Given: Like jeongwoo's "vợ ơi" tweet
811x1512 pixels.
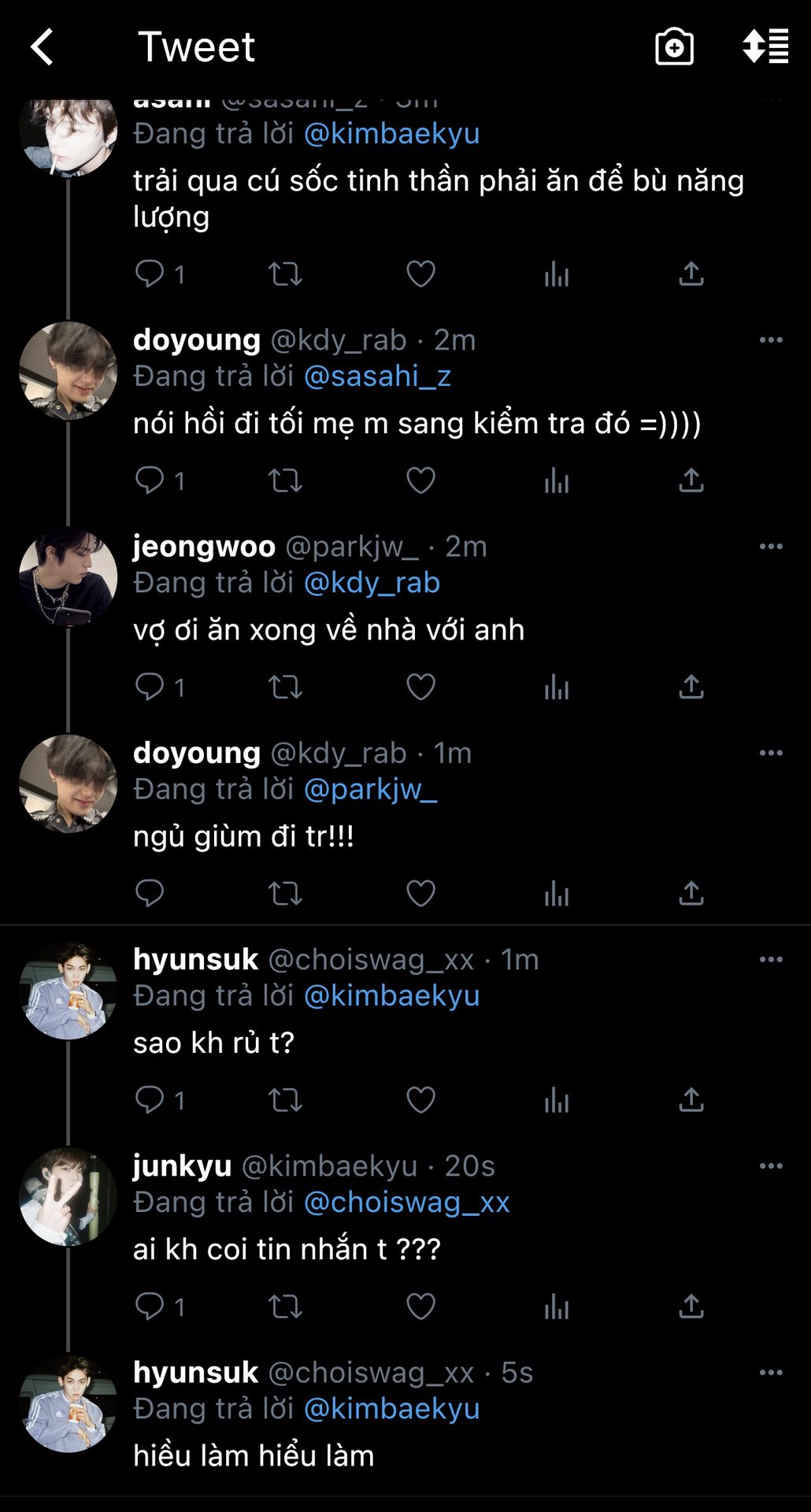Looking at the screenshot, I should pos(420,687).
